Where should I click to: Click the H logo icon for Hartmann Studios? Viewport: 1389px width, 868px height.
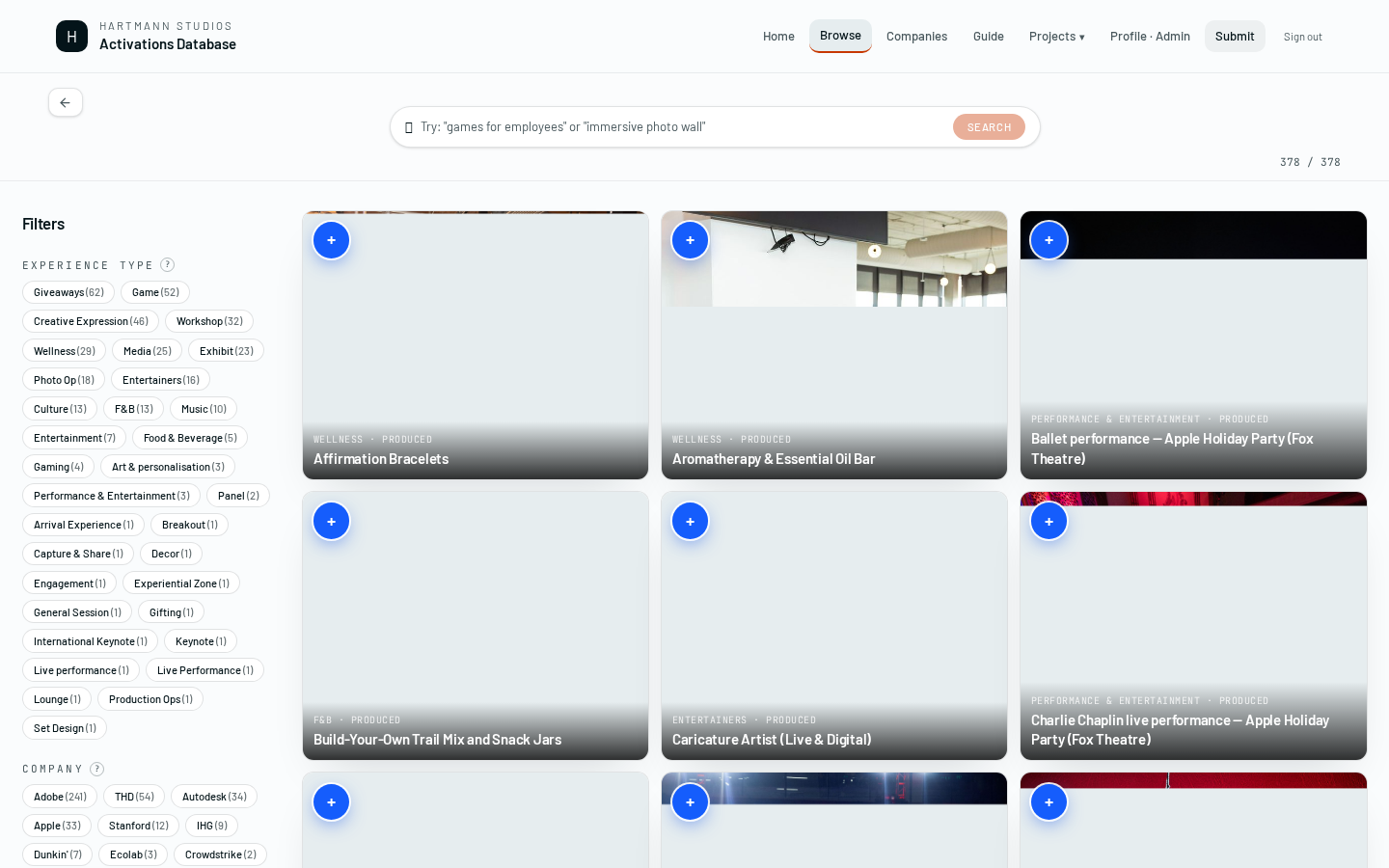tap(71, 37)
